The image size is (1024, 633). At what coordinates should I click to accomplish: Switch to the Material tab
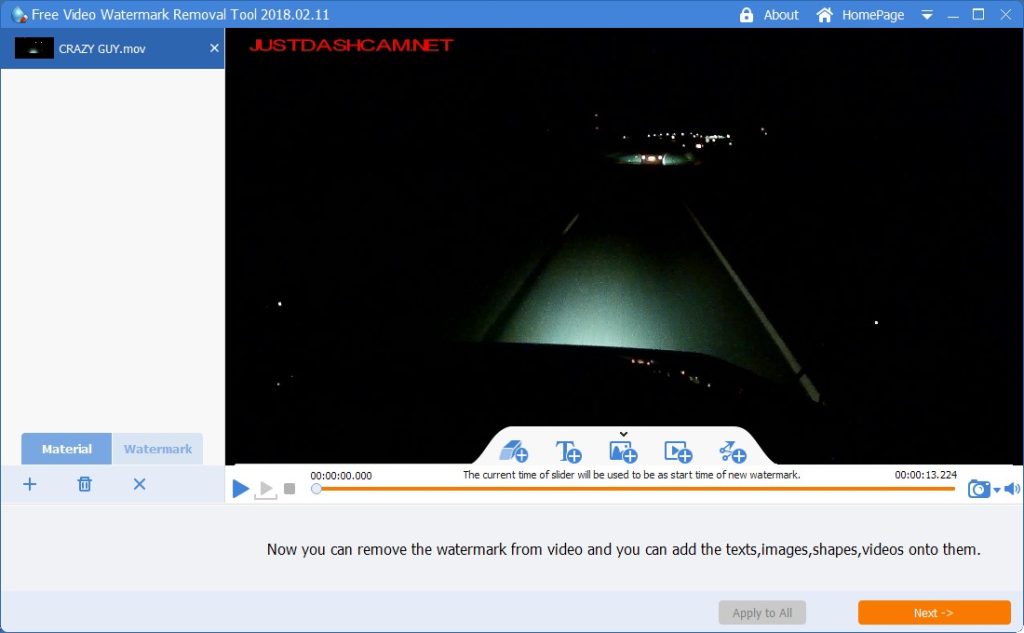(x=67, y=449)
